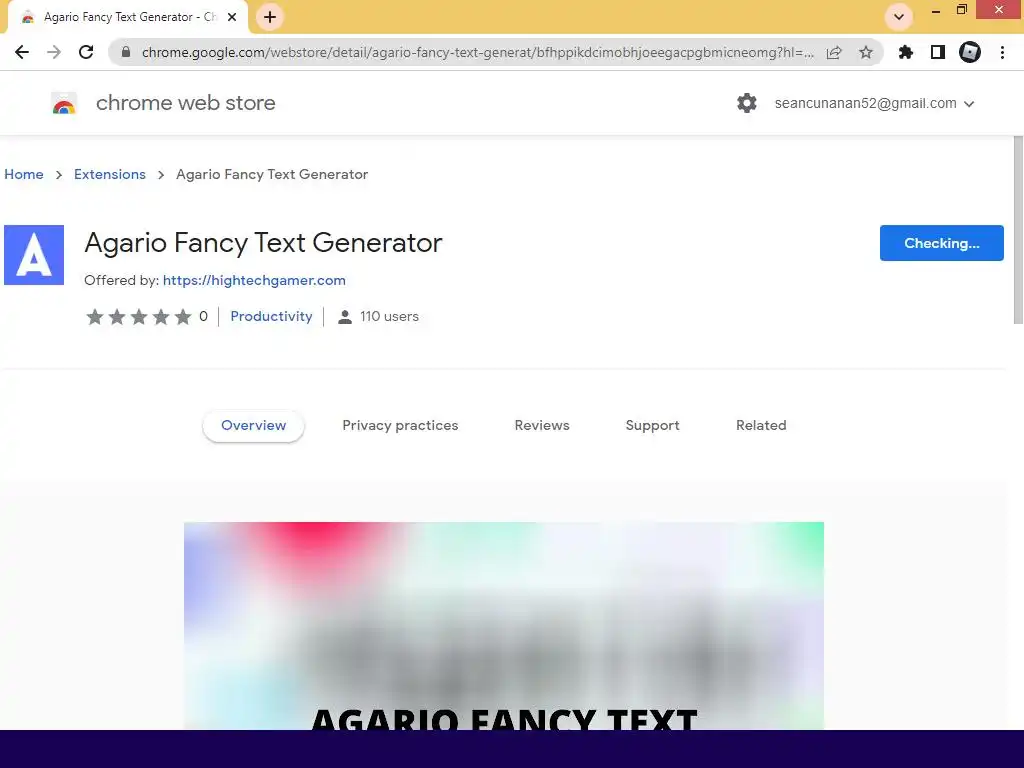Switch to the Privacy practices tab
Viewport: 1024px width, 768px height.
400,426
